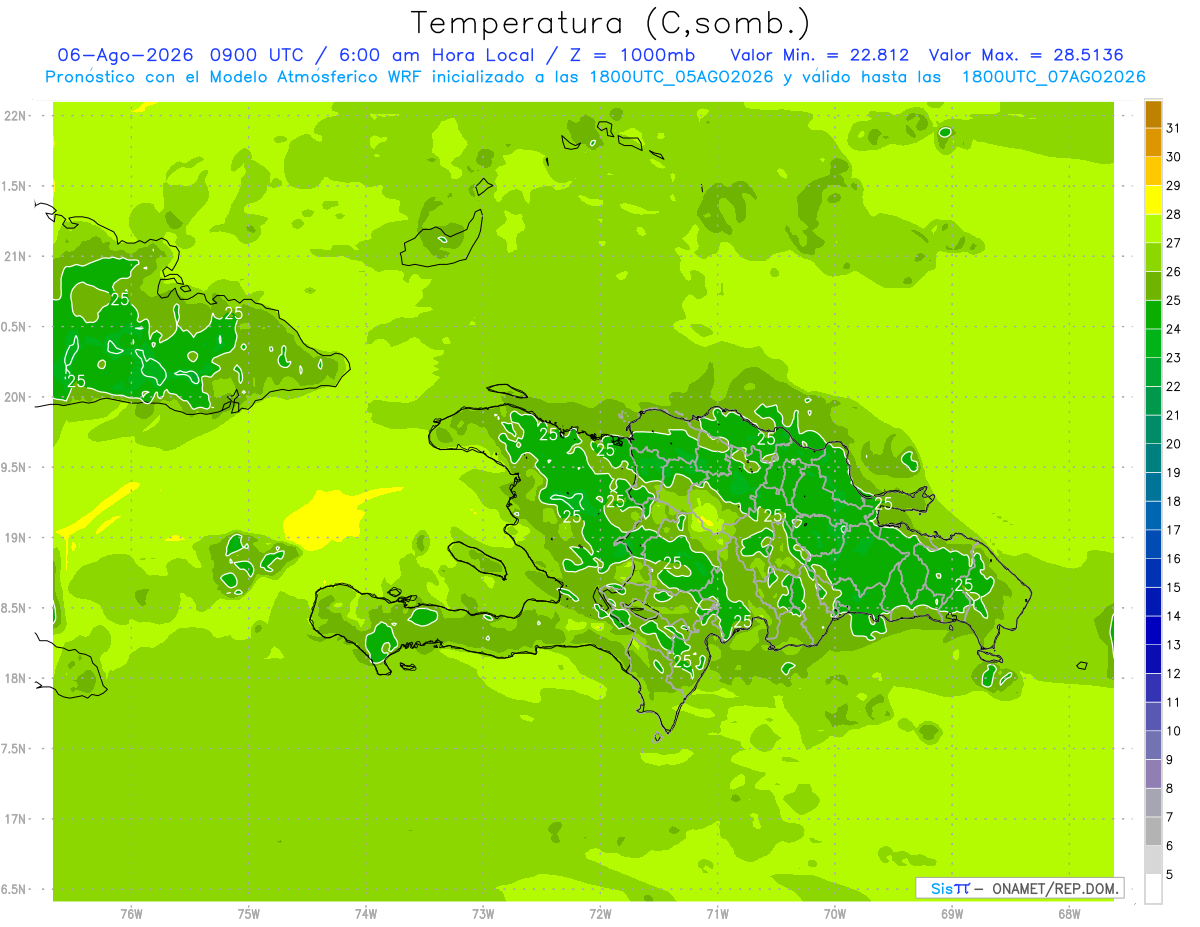The height and width of the screenshot is (927, 1200).
Task: Click latitude axis label "19N"
Action: point(16,538)
